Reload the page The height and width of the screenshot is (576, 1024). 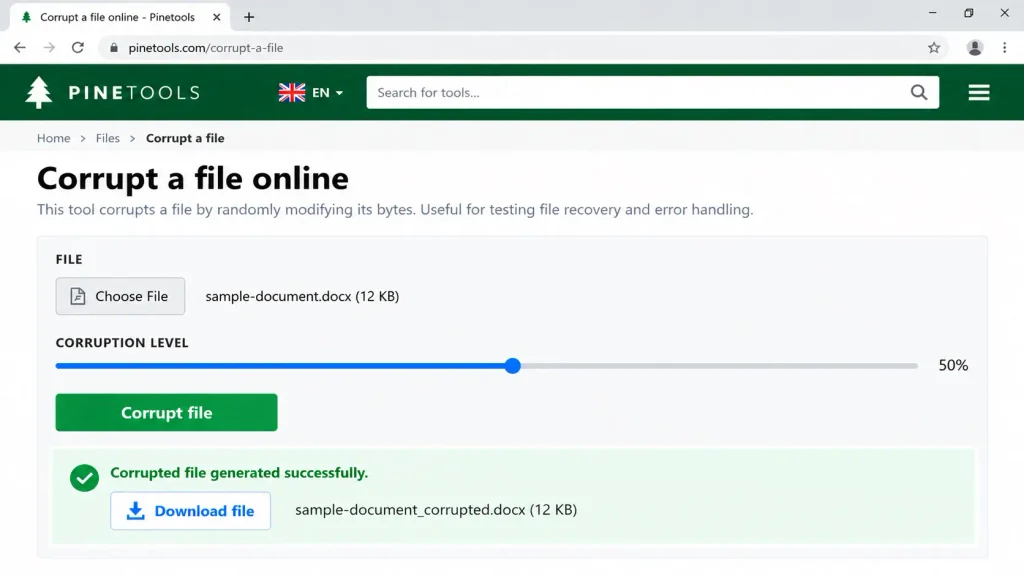pyautogui.click(x=78, y=48)
